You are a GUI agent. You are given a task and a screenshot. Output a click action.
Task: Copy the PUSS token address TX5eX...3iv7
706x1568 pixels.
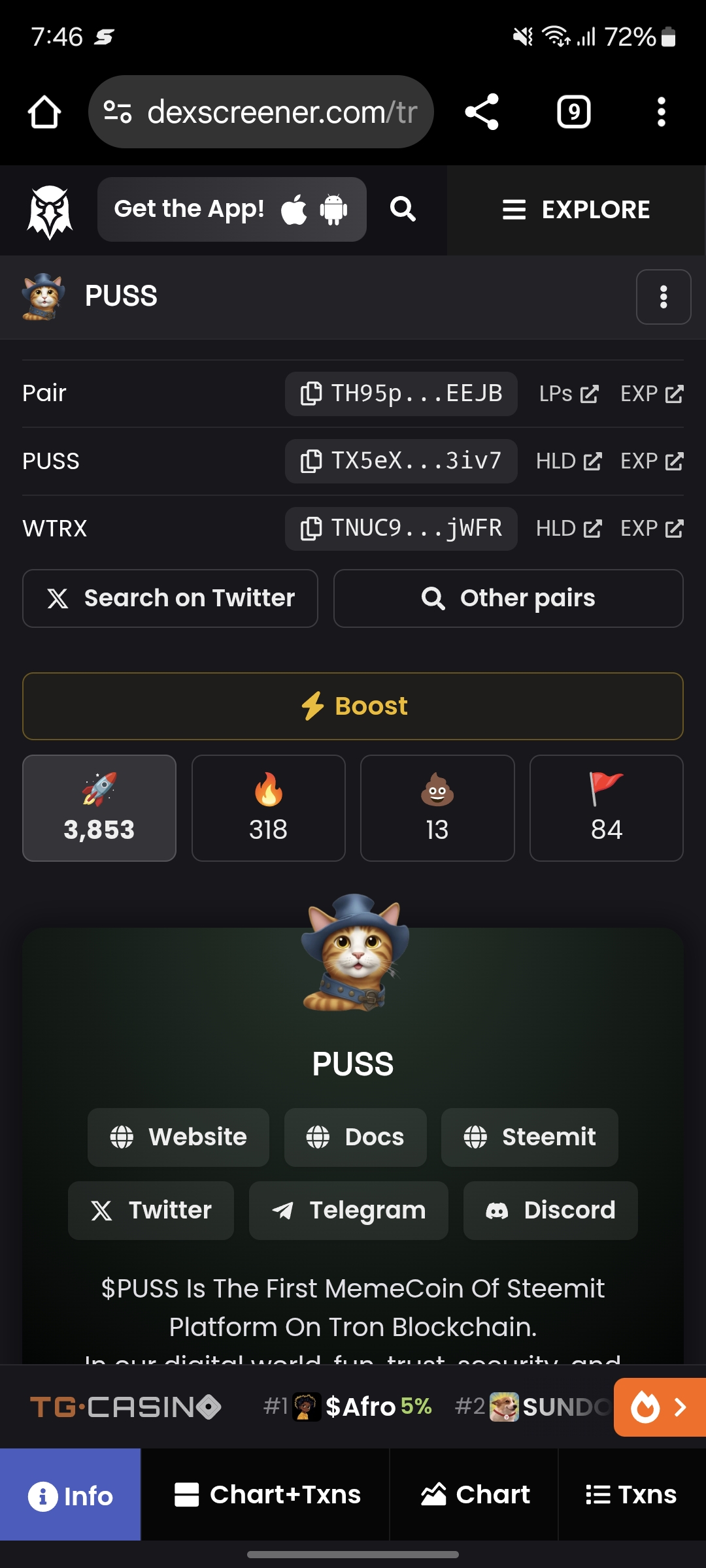tap(401, 461)
